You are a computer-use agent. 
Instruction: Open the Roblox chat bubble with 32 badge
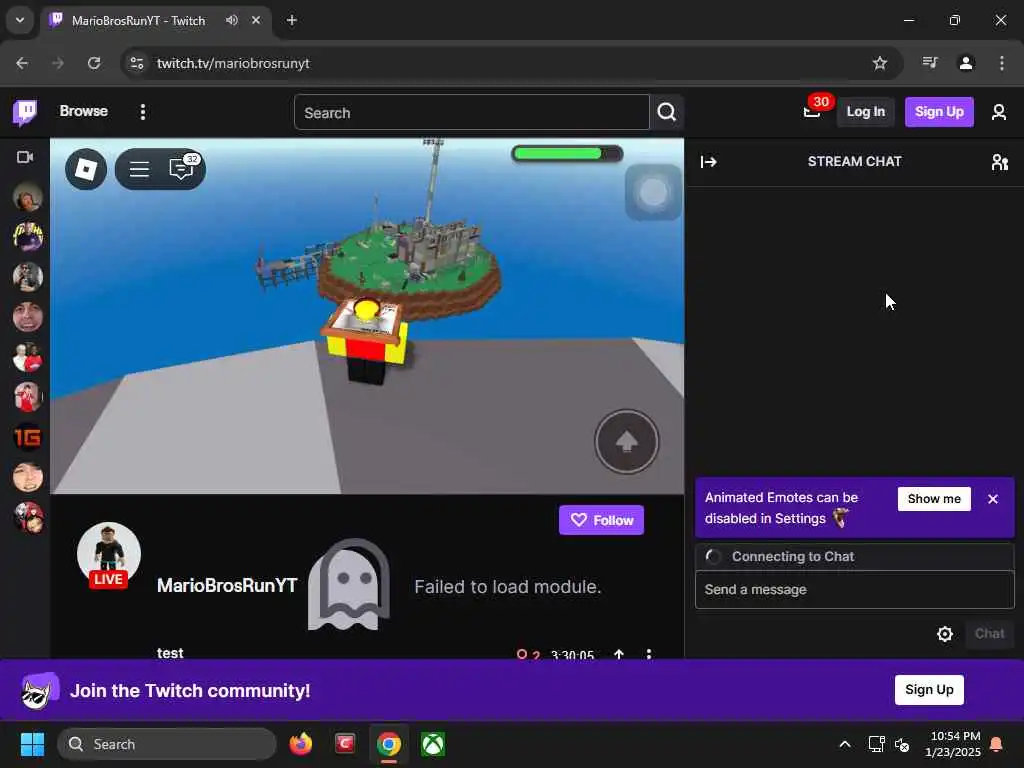pos(182,168)
